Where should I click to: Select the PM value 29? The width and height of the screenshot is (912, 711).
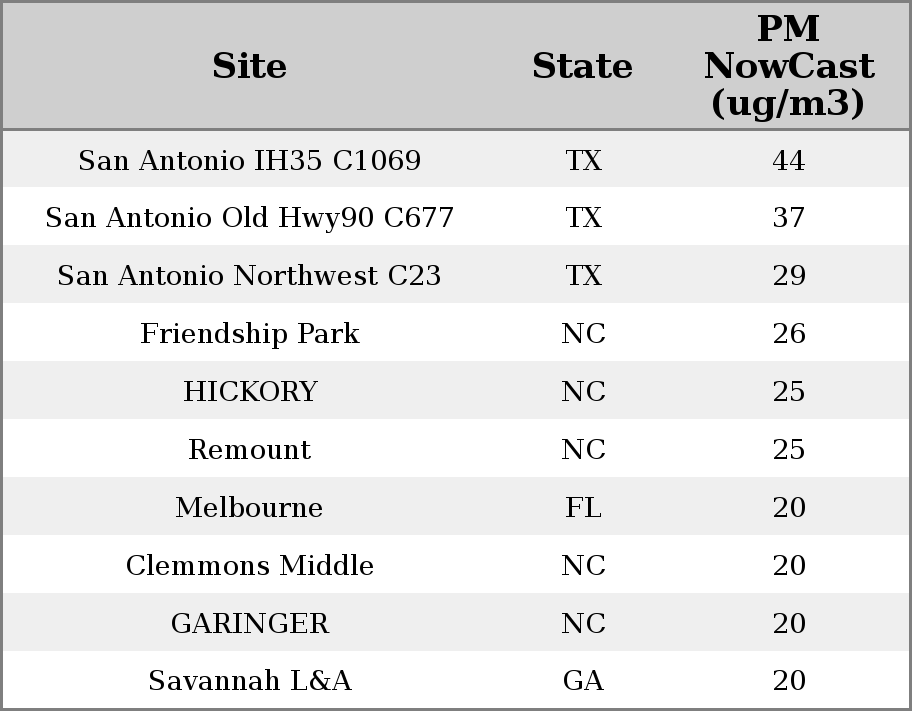788,276
